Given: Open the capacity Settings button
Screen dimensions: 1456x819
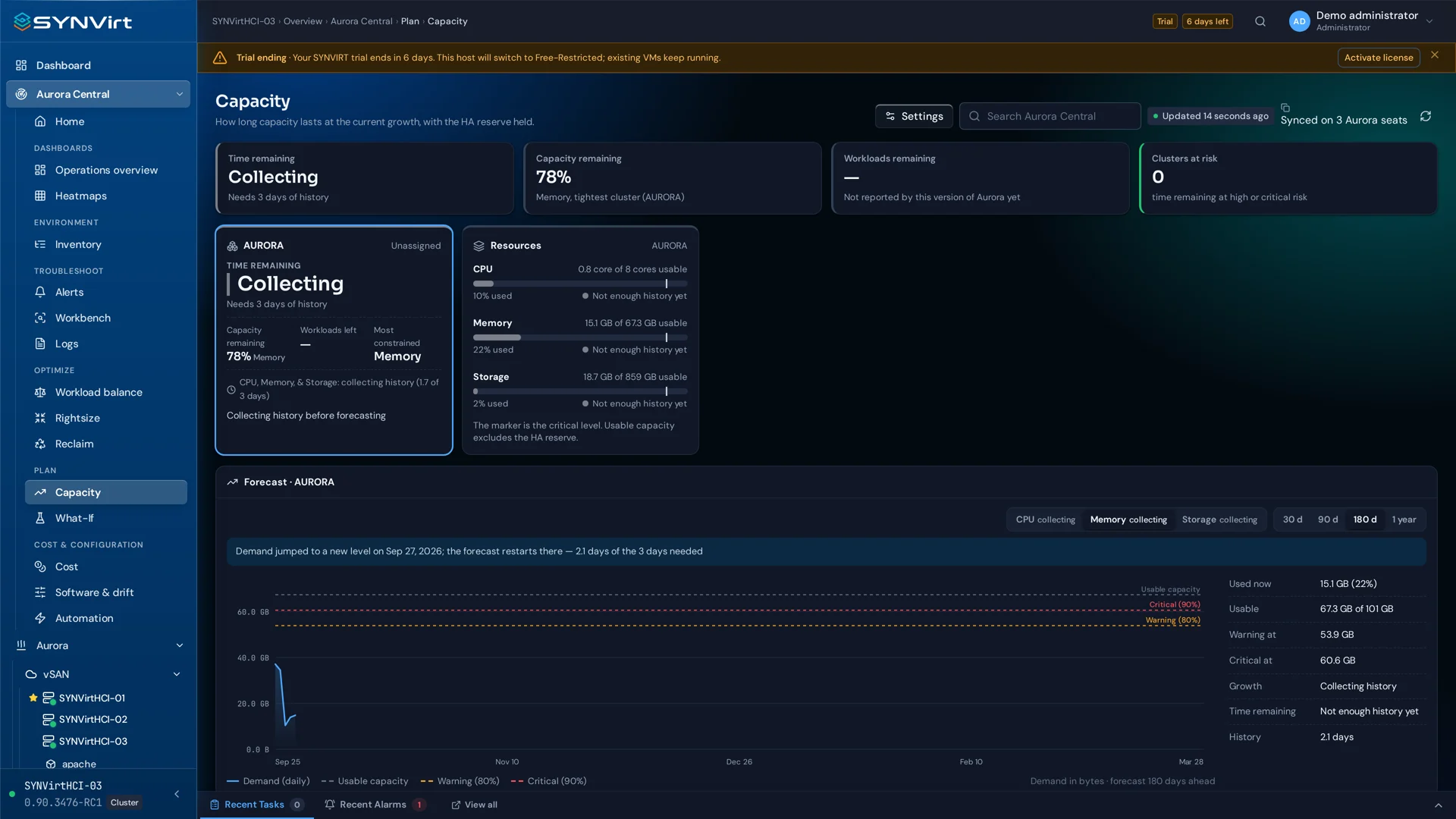Looking at the screenshot, I should [914, 116].
